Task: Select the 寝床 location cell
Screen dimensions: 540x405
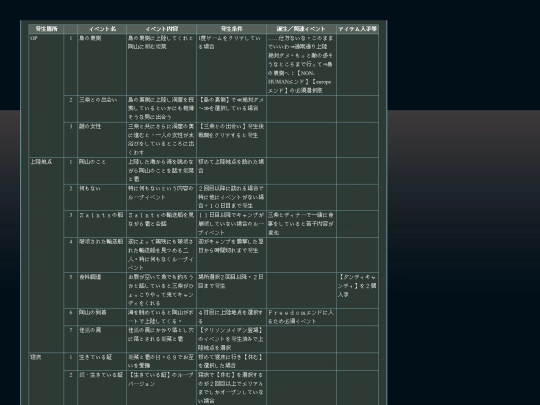Action: [46, 379]
